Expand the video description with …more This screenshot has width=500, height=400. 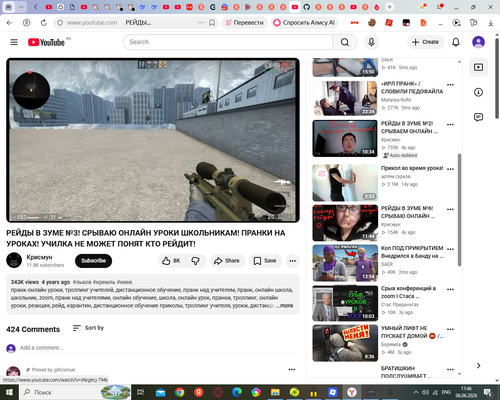(x=284, y=305)
